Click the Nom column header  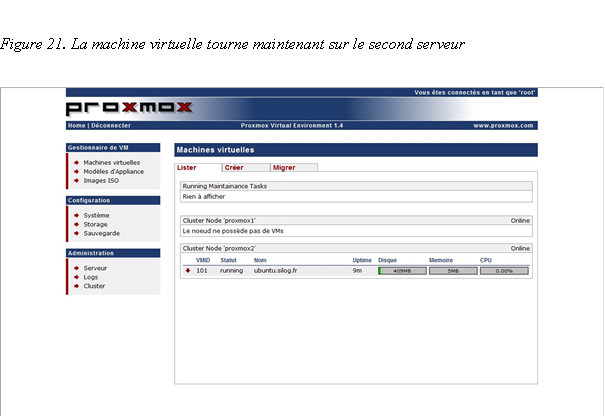260,260
